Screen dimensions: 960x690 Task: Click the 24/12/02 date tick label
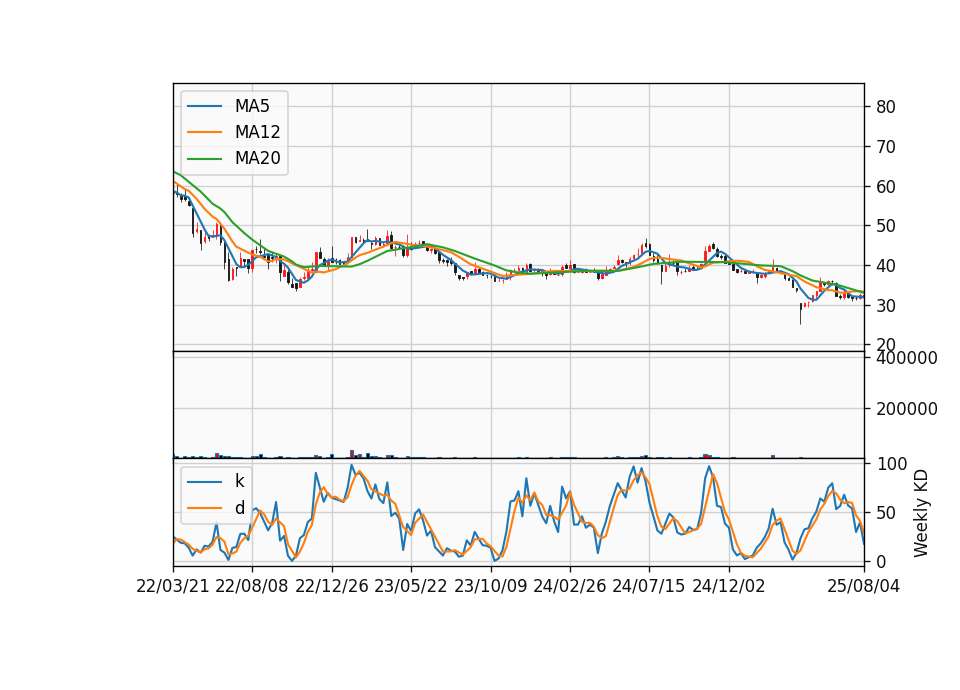tap(729, 587)
